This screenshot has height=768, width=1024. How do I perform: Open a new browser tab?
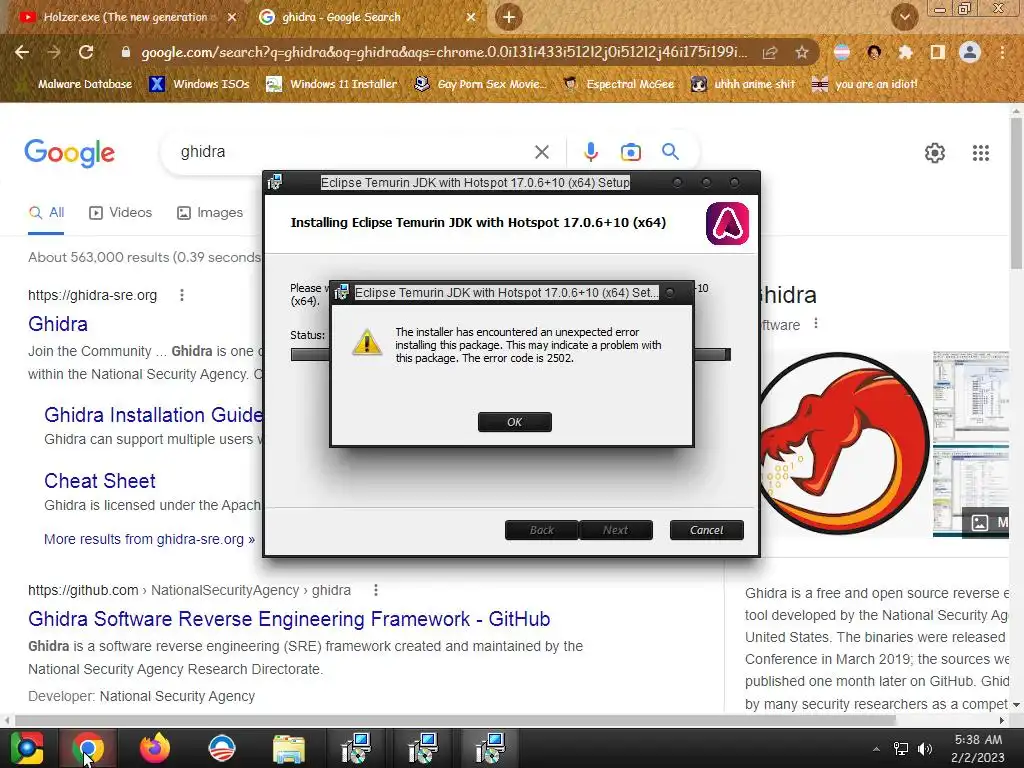point(509,17)
